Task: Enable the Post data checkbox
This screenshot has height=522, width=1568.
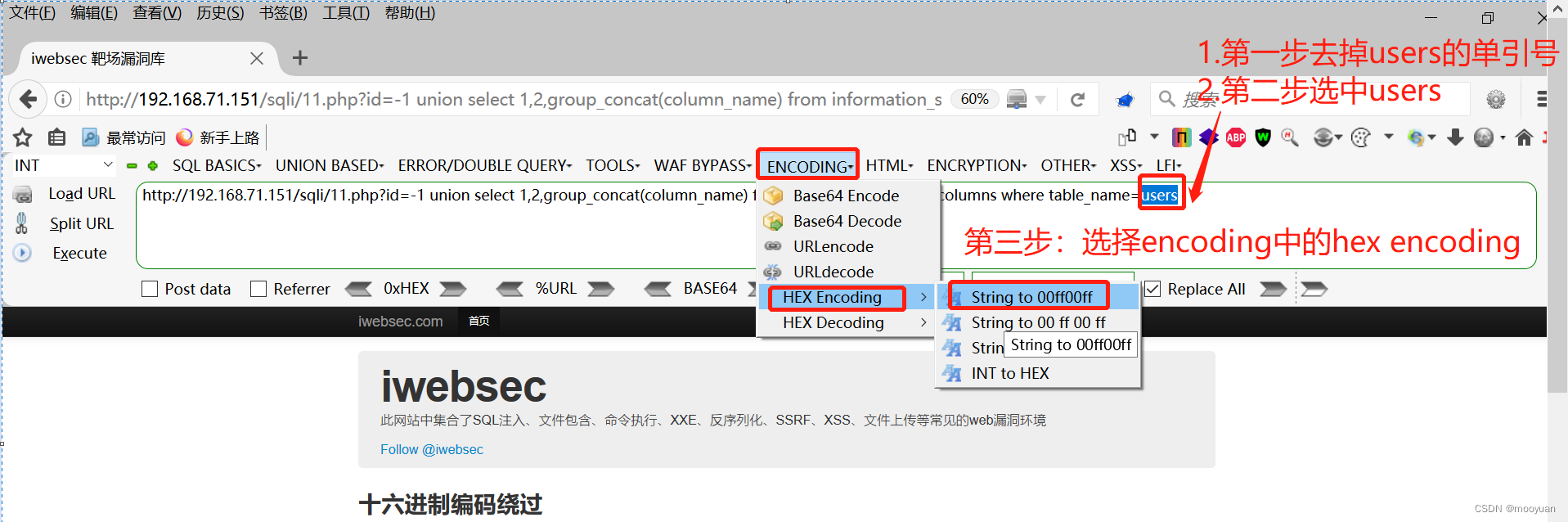Action: [x=150, y=289]
